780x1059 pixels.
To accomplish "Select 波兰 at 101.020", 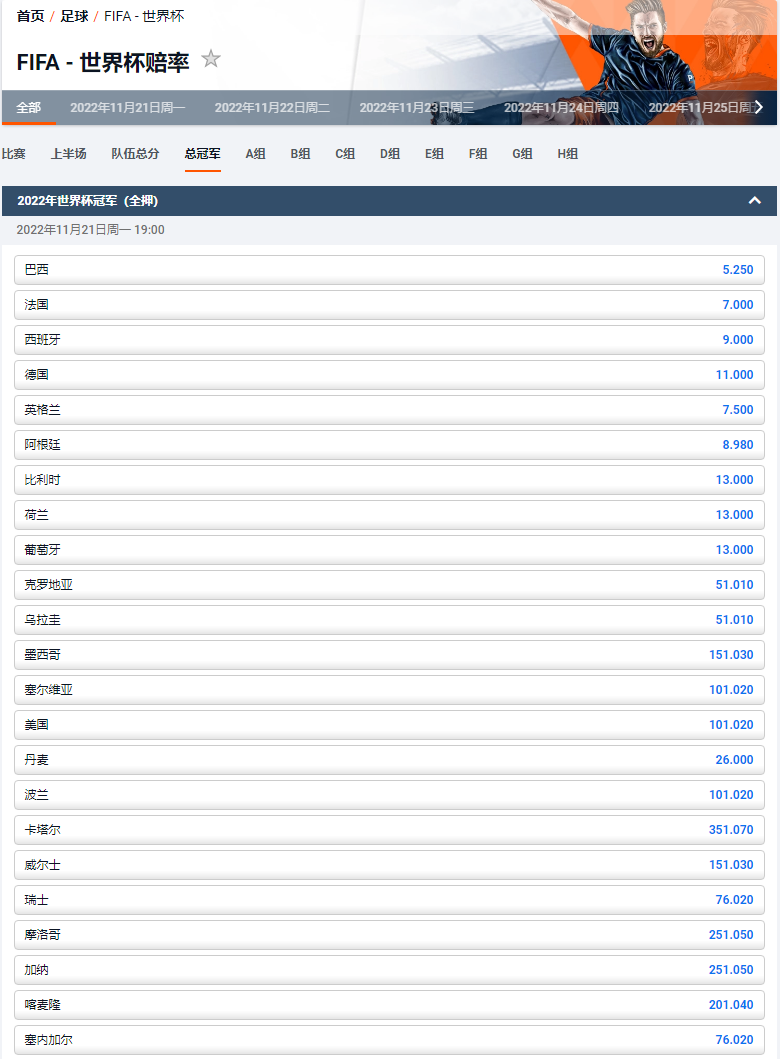I will click(x=389, y=796).
